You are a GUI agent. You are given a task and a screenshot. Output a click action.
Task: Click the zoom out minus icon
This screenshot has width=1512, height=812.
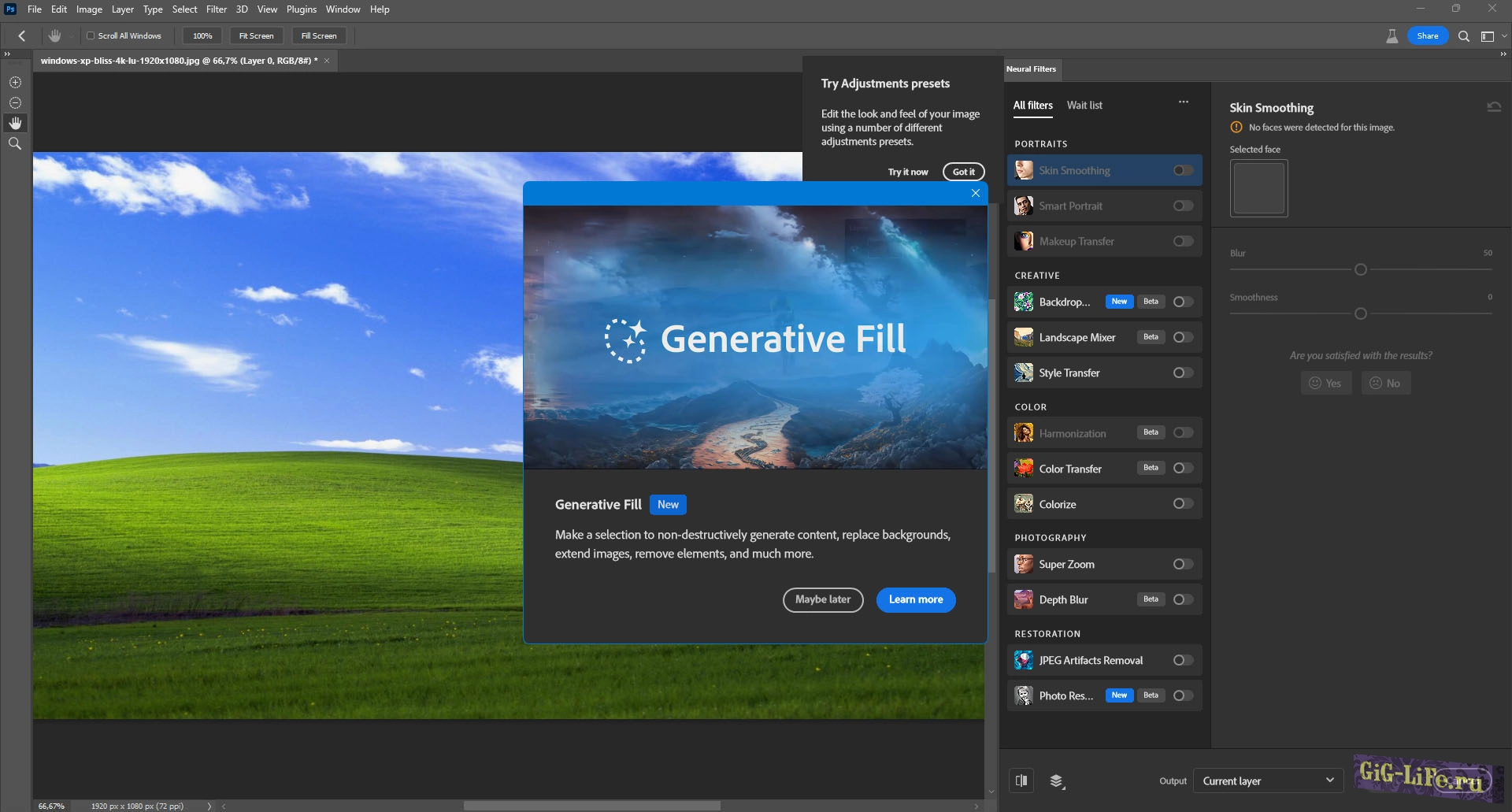pyautogui.click(x=15, y=102)
